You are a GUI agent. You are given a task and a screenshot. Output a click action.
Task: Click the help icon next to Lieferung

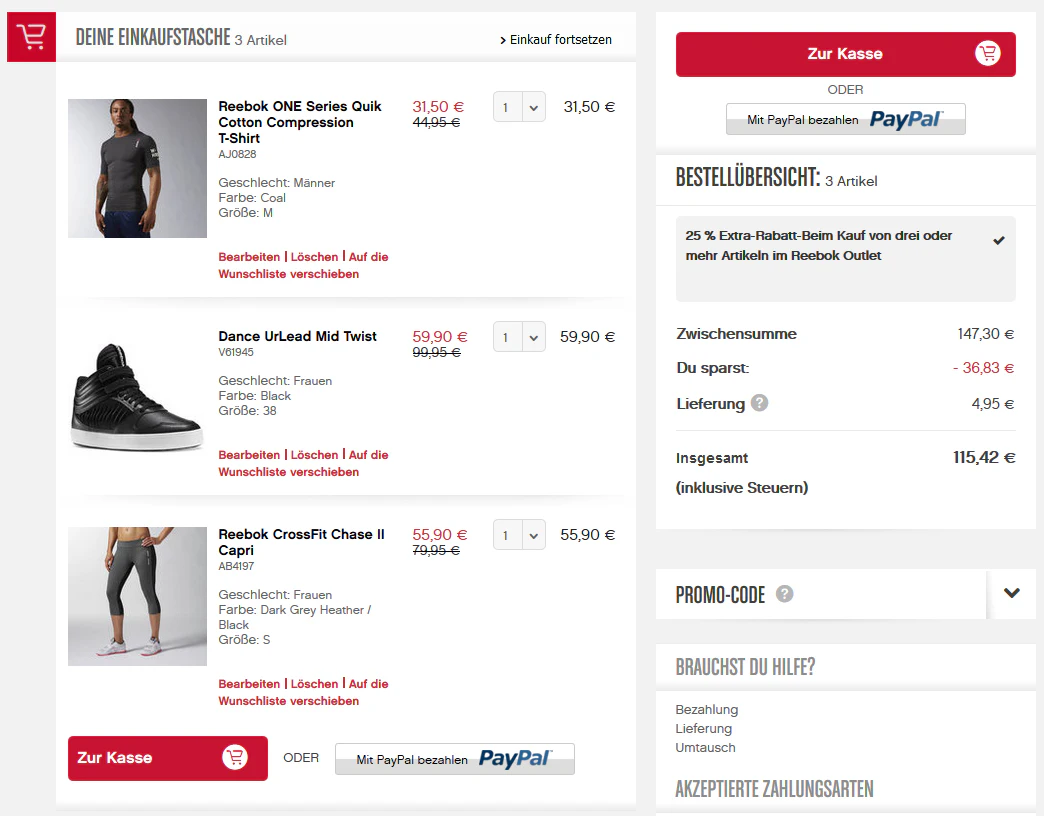[759, 403]
